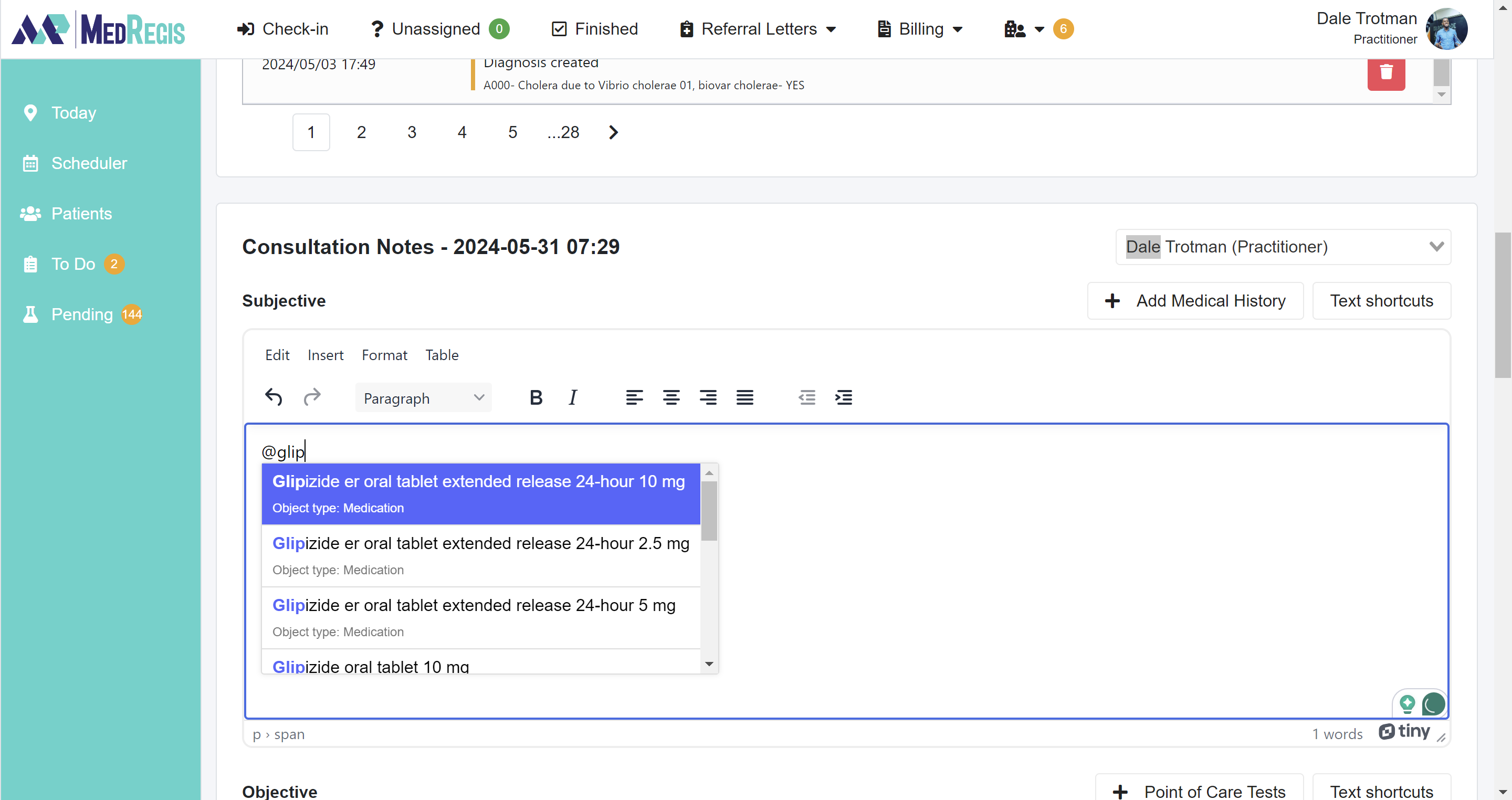Screen dimensions: 1512x800
Task: Open the Format menu in editor
Action: [x=384, y=355]
